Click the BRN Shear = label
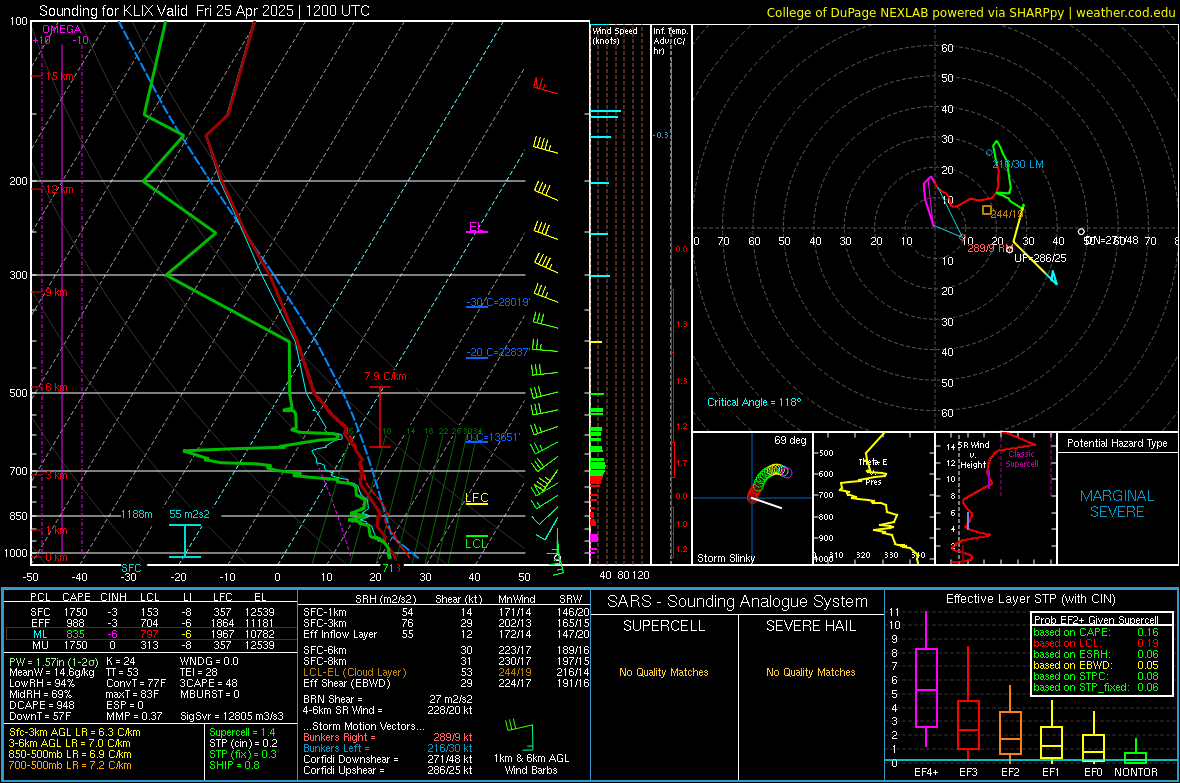Viewport: 1180px width, 783px height. pos(331,699)
